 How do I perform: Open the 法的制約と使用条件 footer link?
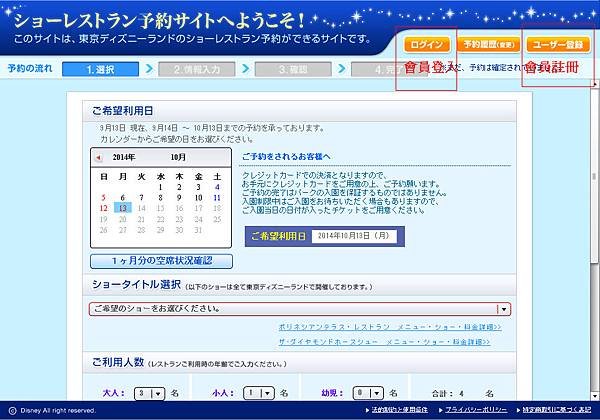399,410
